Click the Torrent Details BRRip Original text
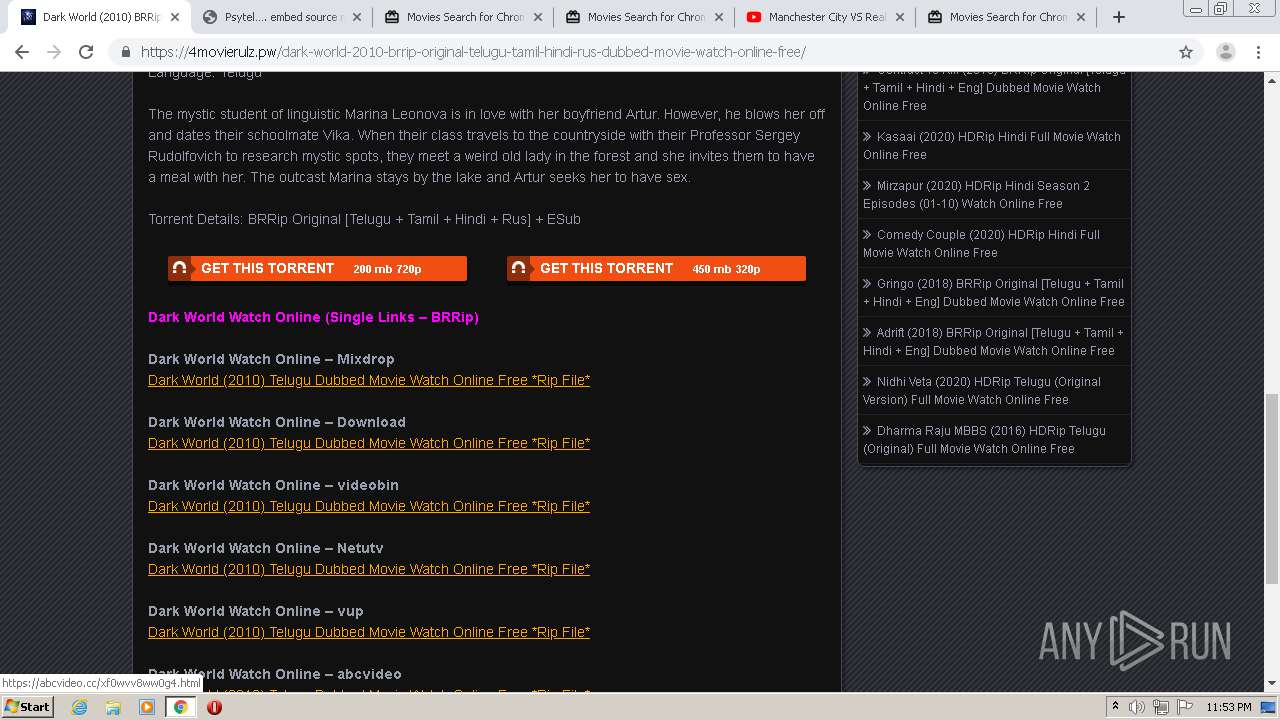 coord(364,219)
